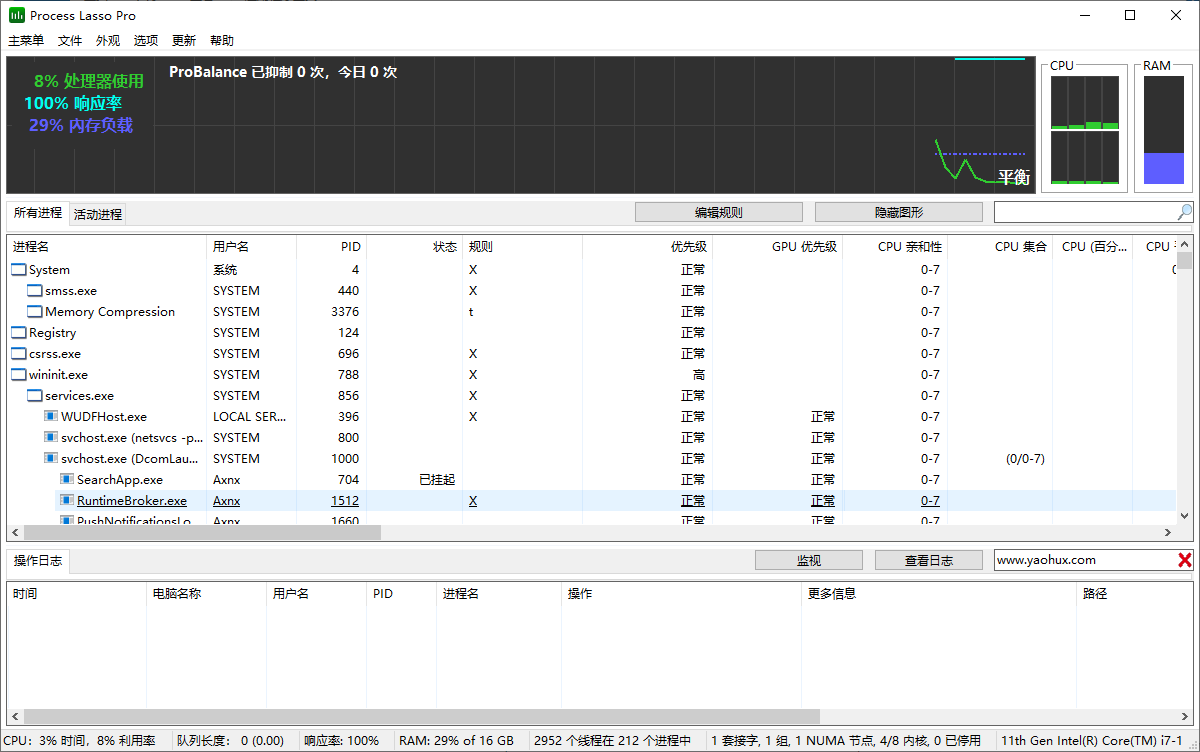
Task: Clear log filter using the red X icon
Action: (x=1187, y=560)
